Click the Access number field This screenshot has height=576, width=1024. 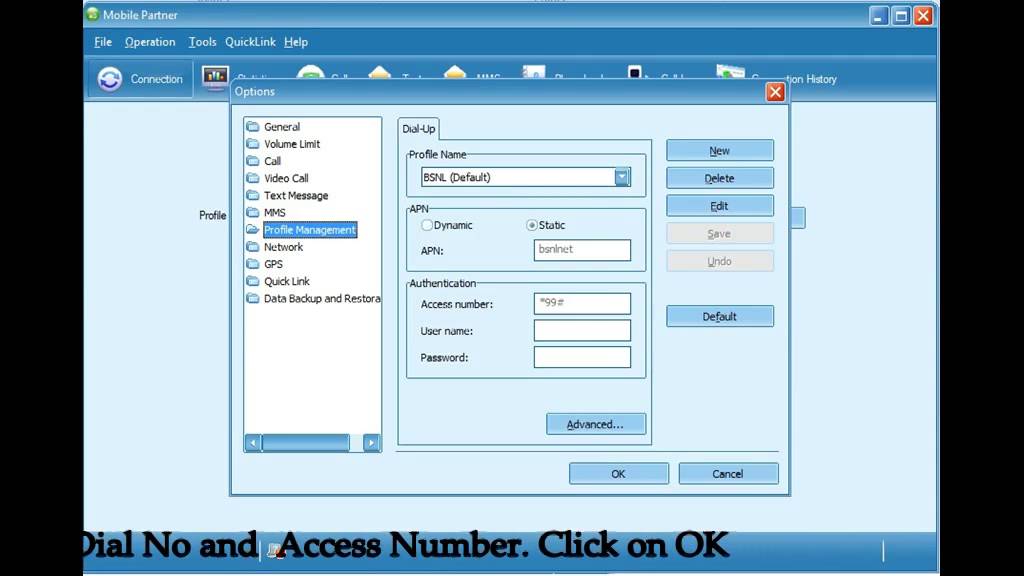pos(582,304)
